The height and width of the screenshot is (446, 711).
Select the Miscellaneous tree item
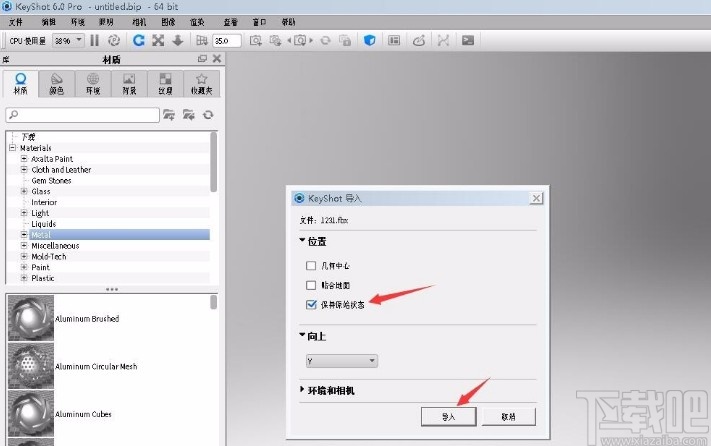coord(55,246)
